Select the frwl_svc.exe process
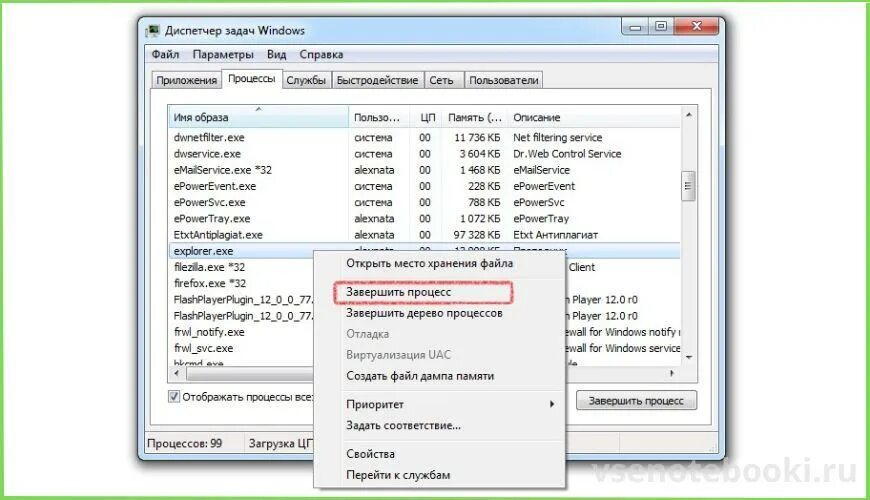 tap(203, 348)
